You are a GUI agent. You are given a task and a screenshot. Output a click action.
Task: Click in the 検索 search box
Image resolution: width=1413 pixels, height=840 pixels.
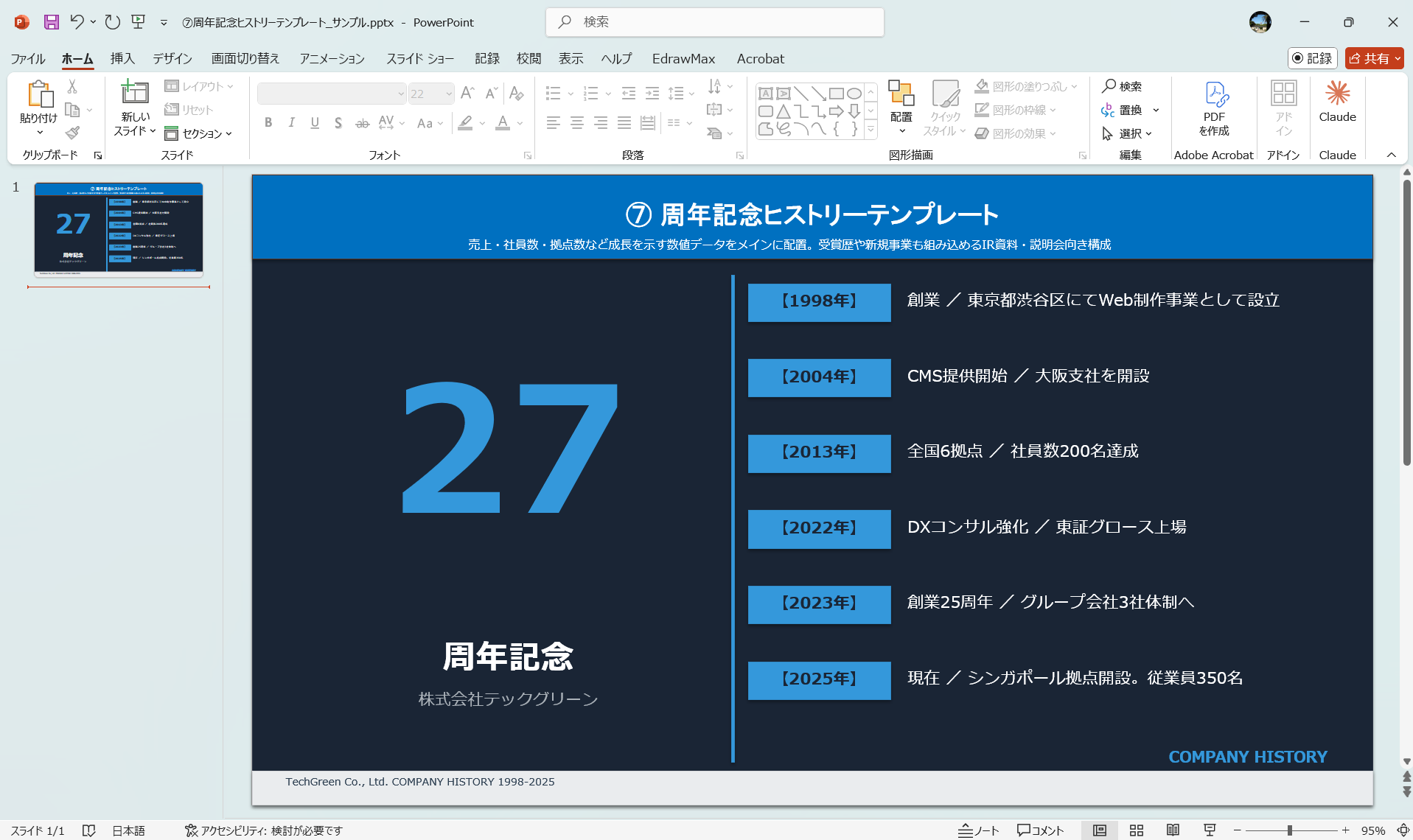pyautogui.click(x=714, y=22)
